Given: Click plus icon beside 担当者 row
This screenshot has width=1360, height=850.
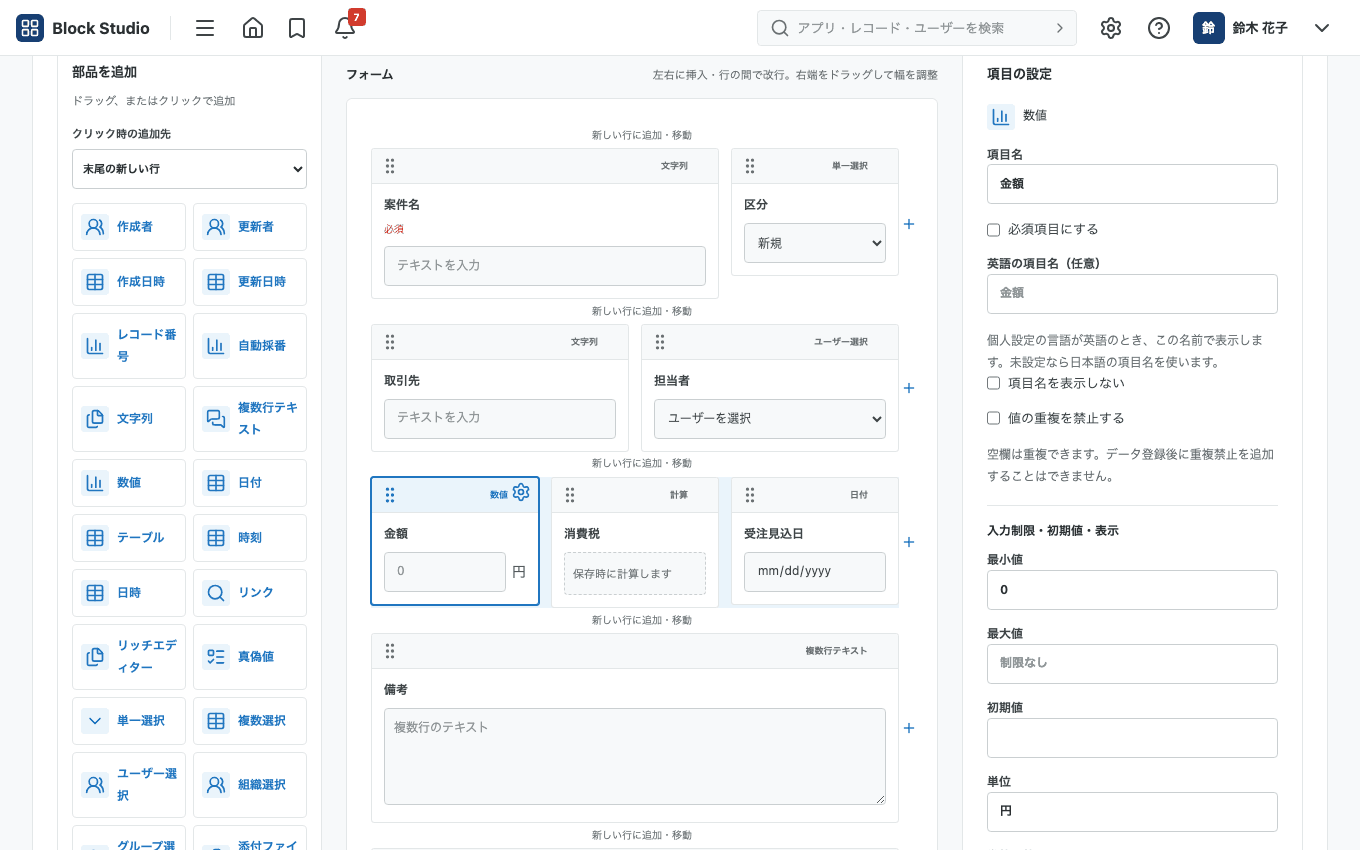Looking at the screenshot, I should [x=909, y=388].
